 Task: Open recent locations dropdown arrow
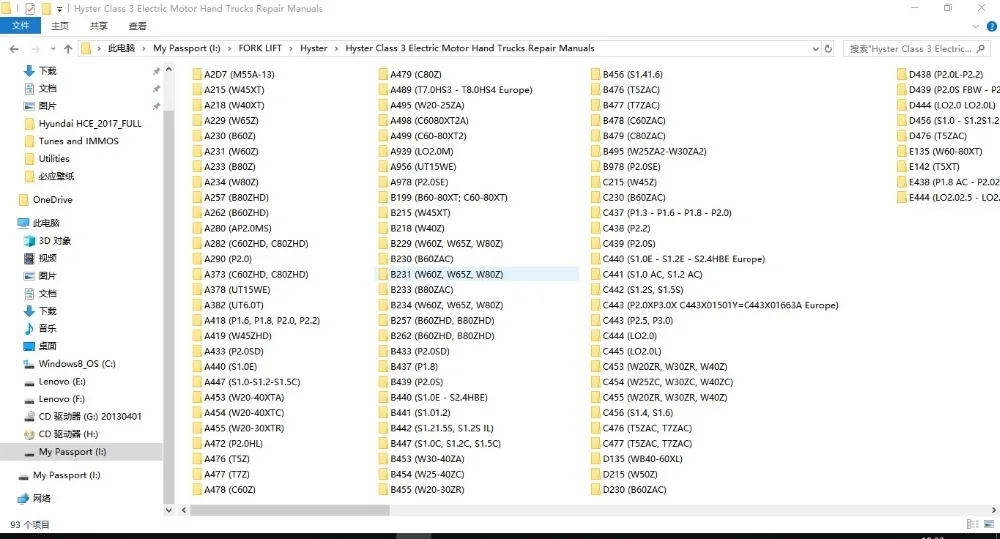click(x=52, y=48)
